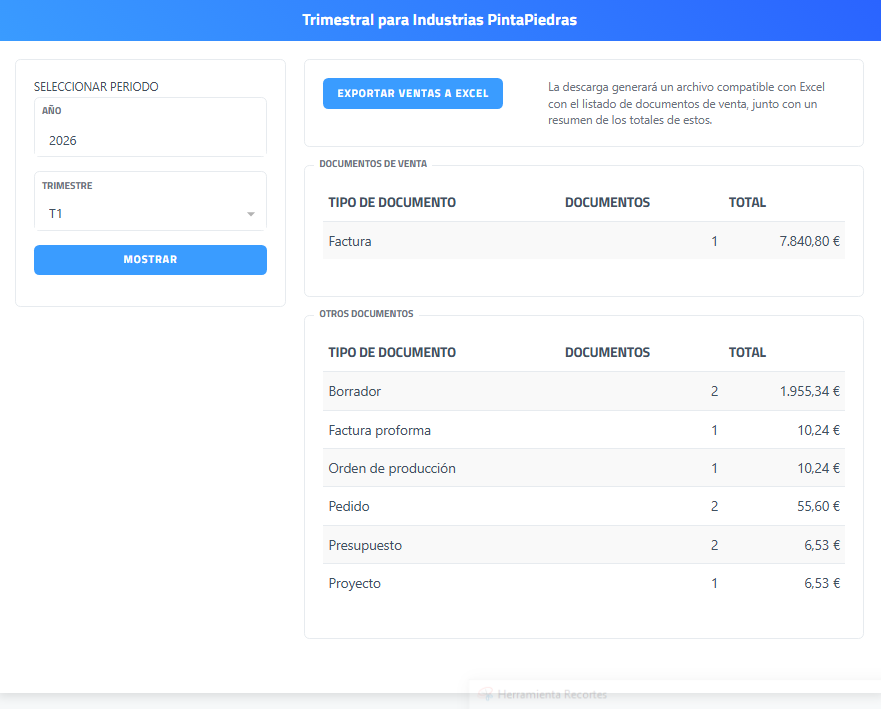Click the MOSTRAR button
The height and width of the screenshot is (709, 881).
coord(150,260)
